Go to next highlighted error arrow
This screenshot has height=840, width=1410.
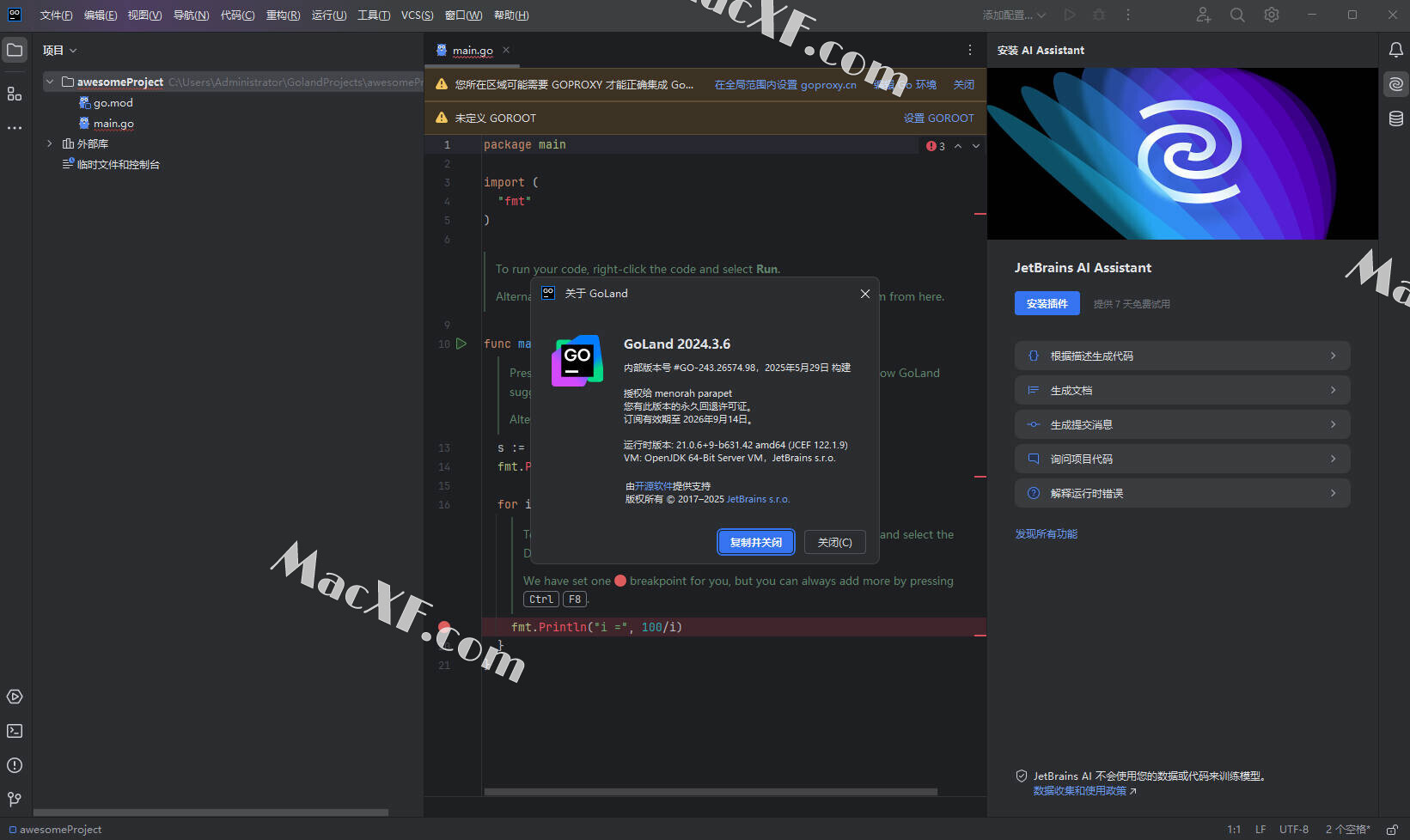pyautogui.click(x=976, y=146)
